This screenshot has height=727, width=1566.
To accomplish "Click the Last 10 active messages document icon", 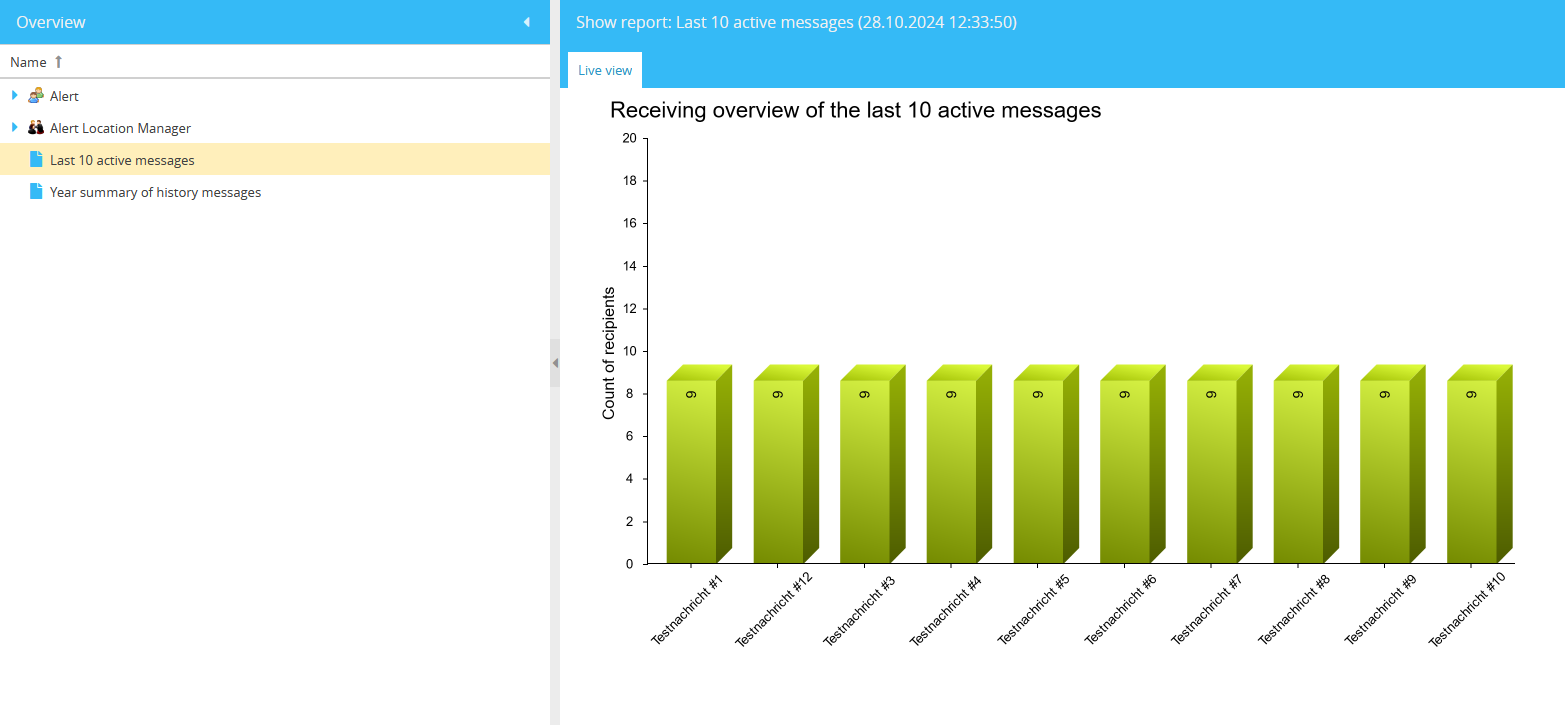I will point(36,160).
